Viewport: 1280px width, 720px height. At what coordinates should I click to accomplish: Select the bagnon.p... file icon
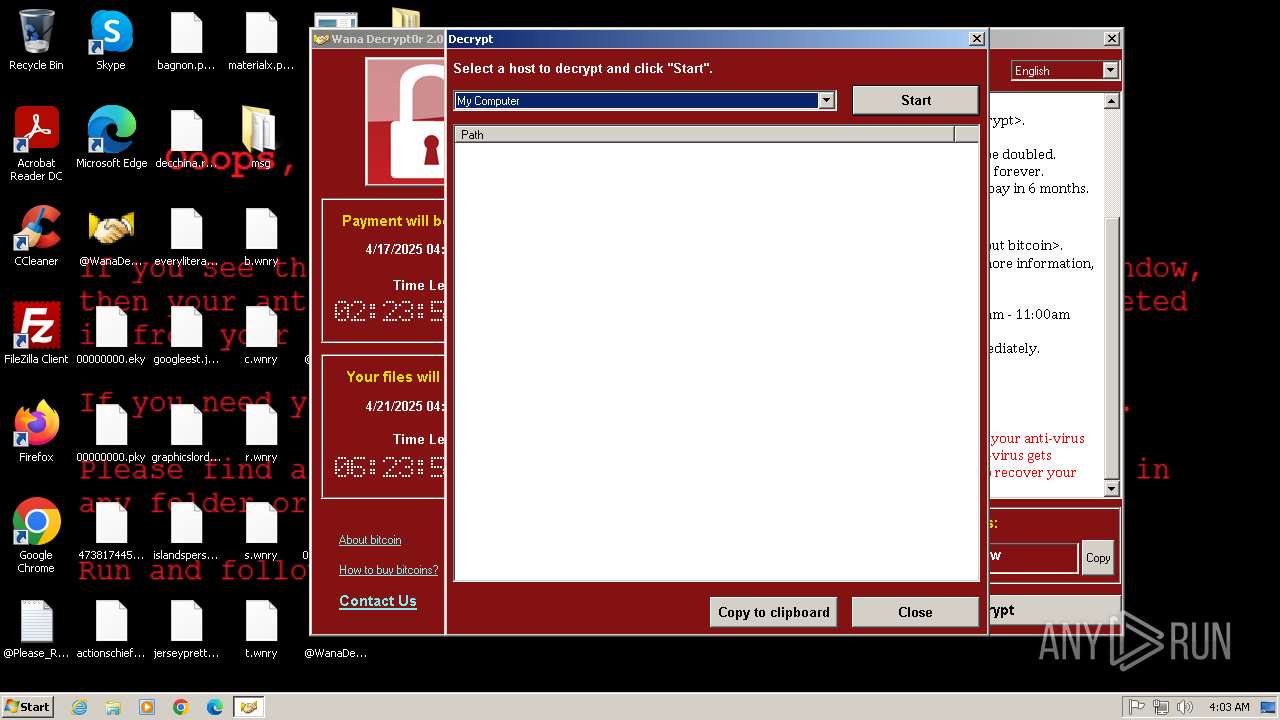click(x=186, y=40)
